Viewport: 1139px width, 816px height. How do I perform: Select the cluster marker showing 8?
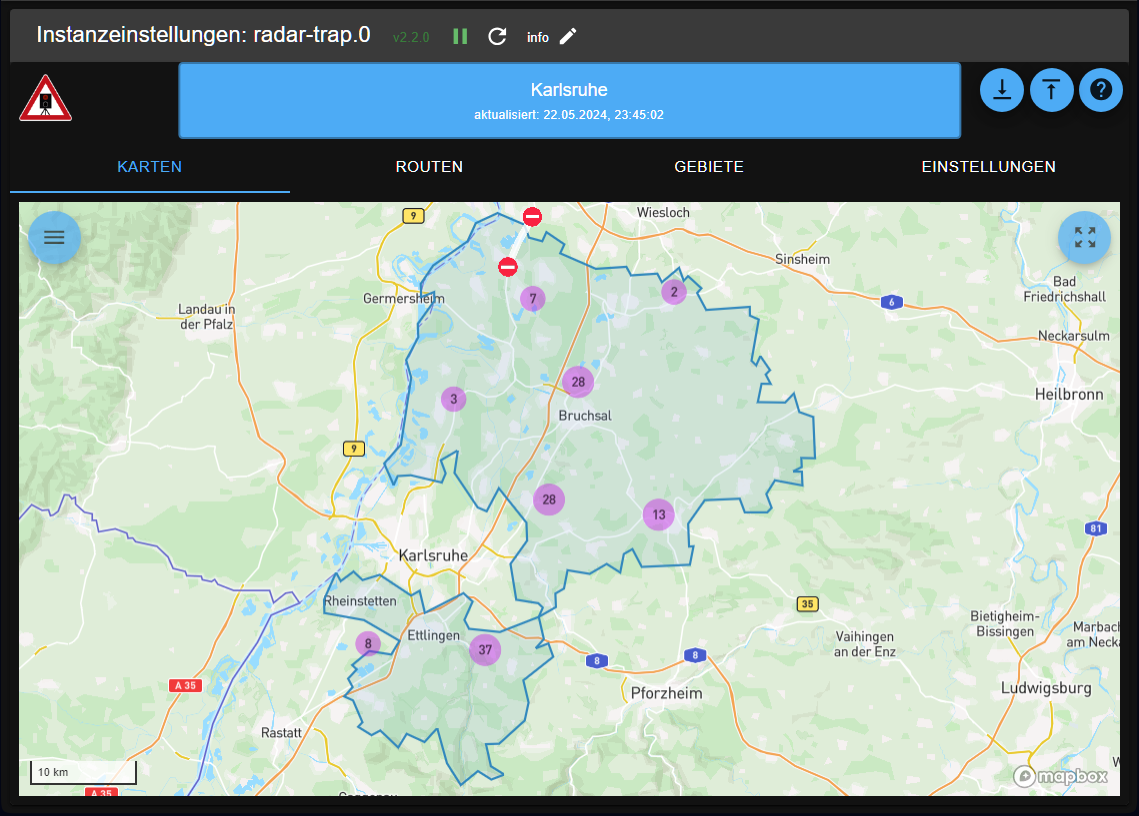[368, 644]
